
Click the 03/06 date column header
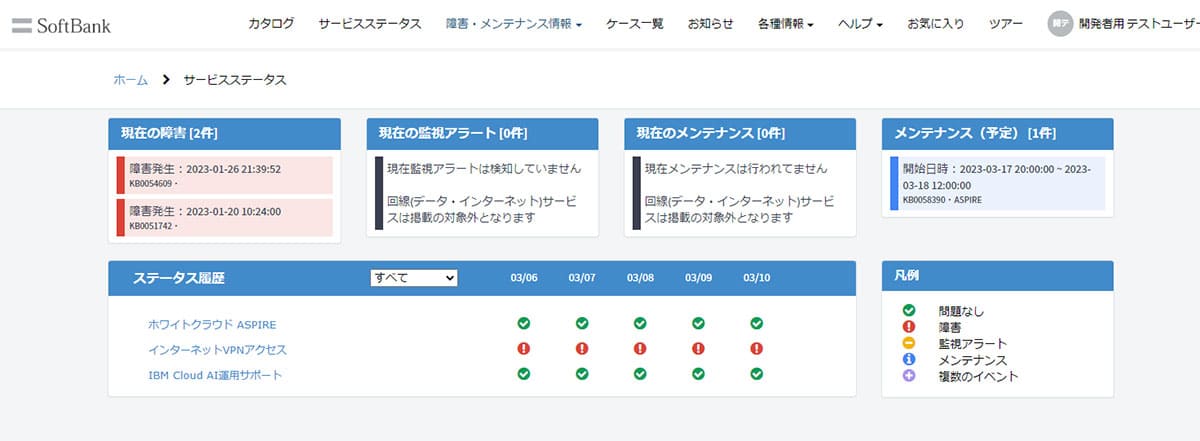(524, 278)
